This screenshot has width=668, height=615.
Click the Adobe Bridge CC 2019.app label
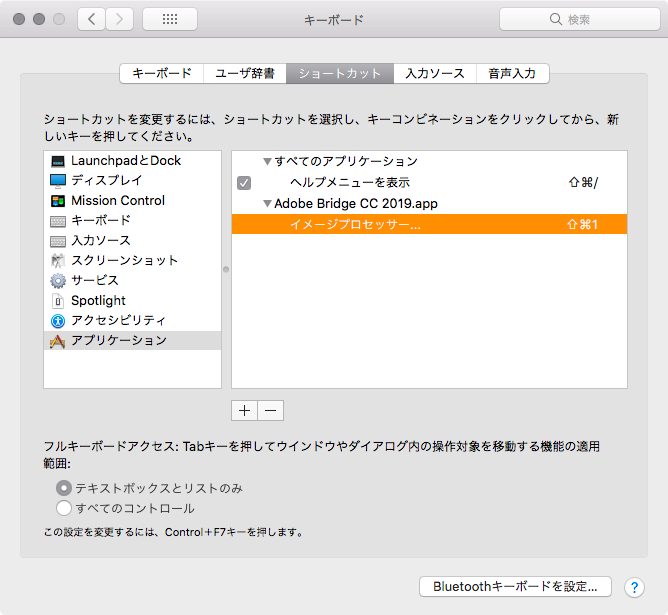356,204
